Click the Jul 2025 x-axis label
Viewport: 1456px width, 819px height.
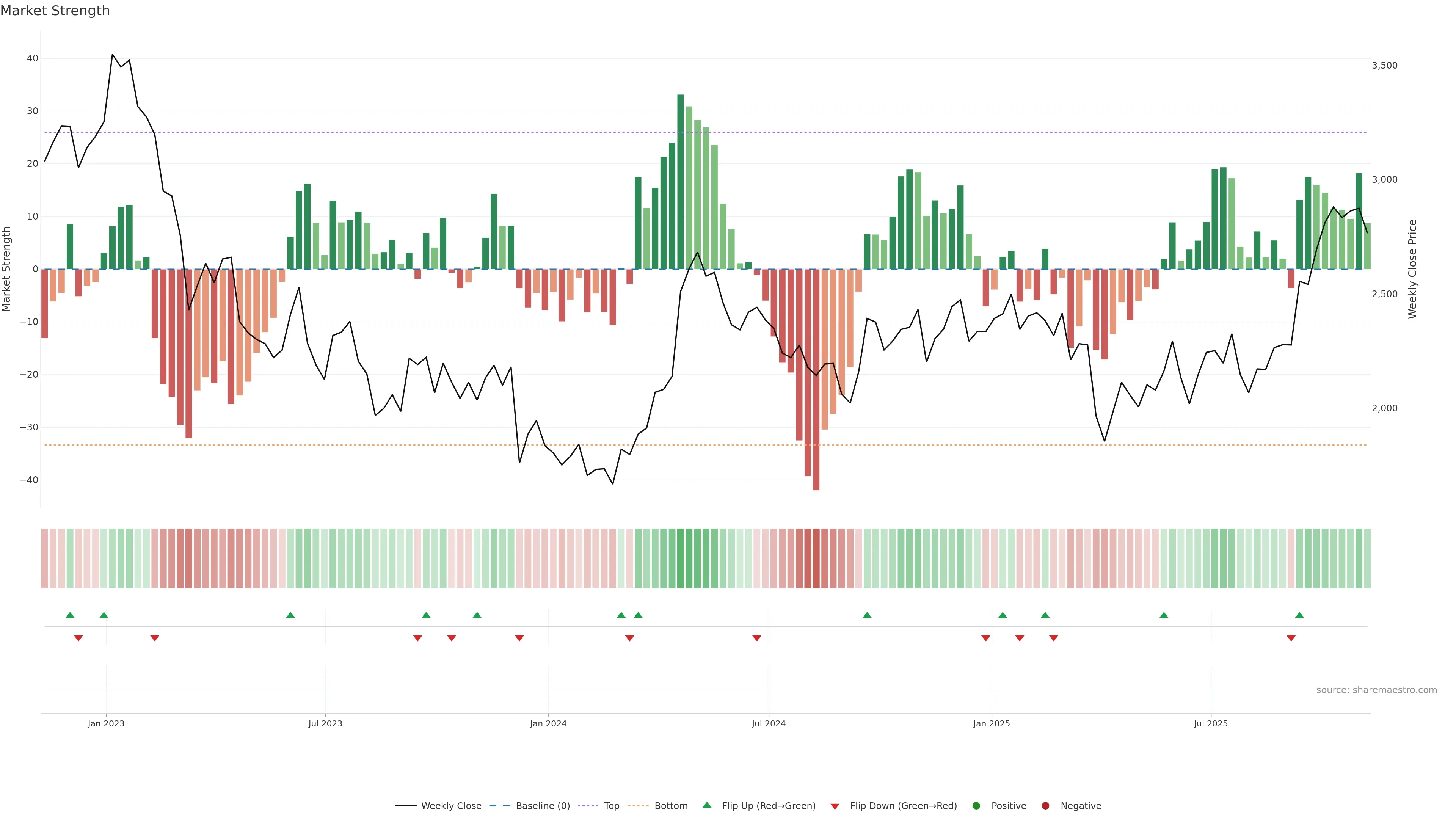[1211, 723]
